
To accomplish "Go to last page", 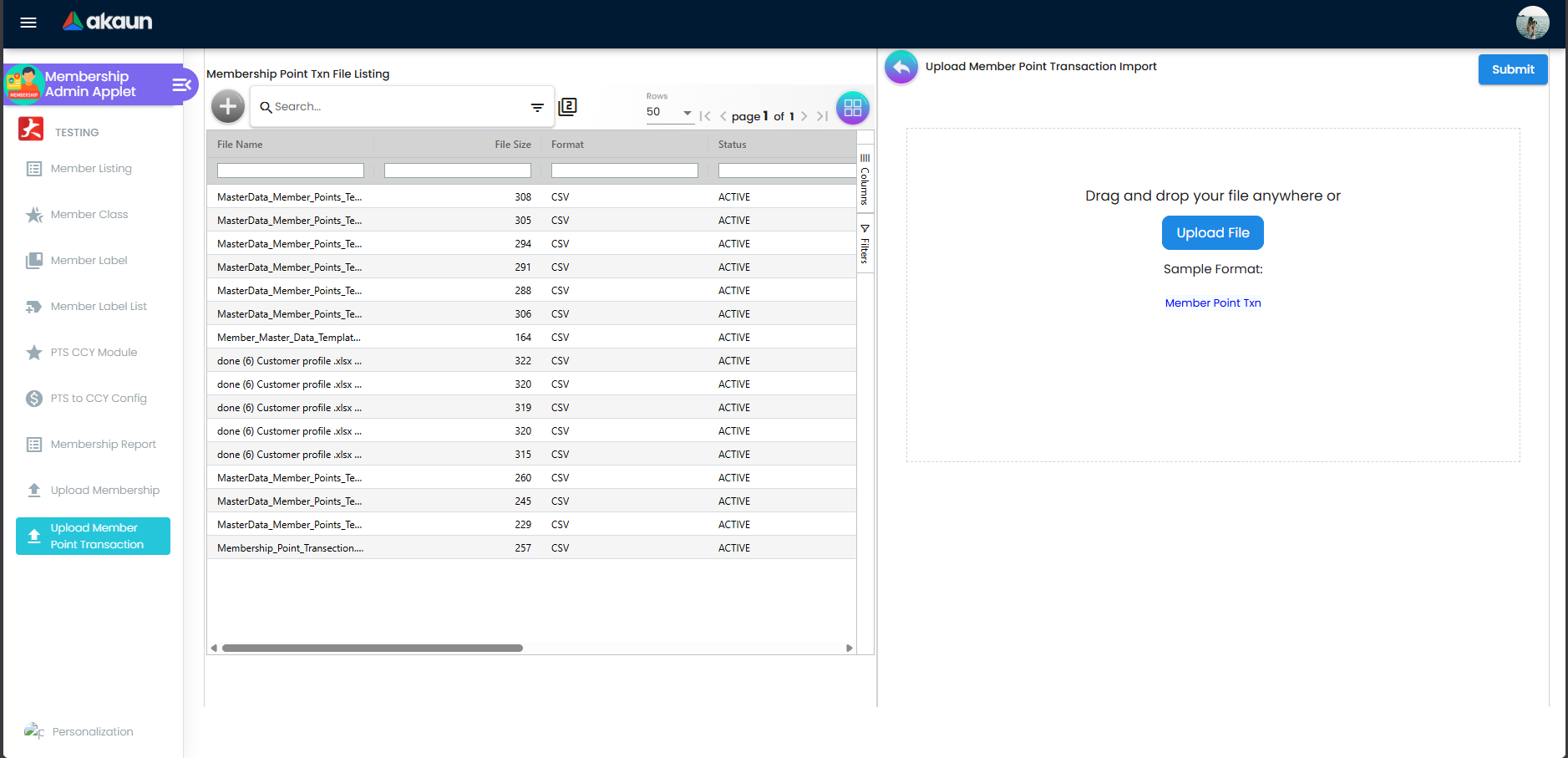I will (822, 116).
